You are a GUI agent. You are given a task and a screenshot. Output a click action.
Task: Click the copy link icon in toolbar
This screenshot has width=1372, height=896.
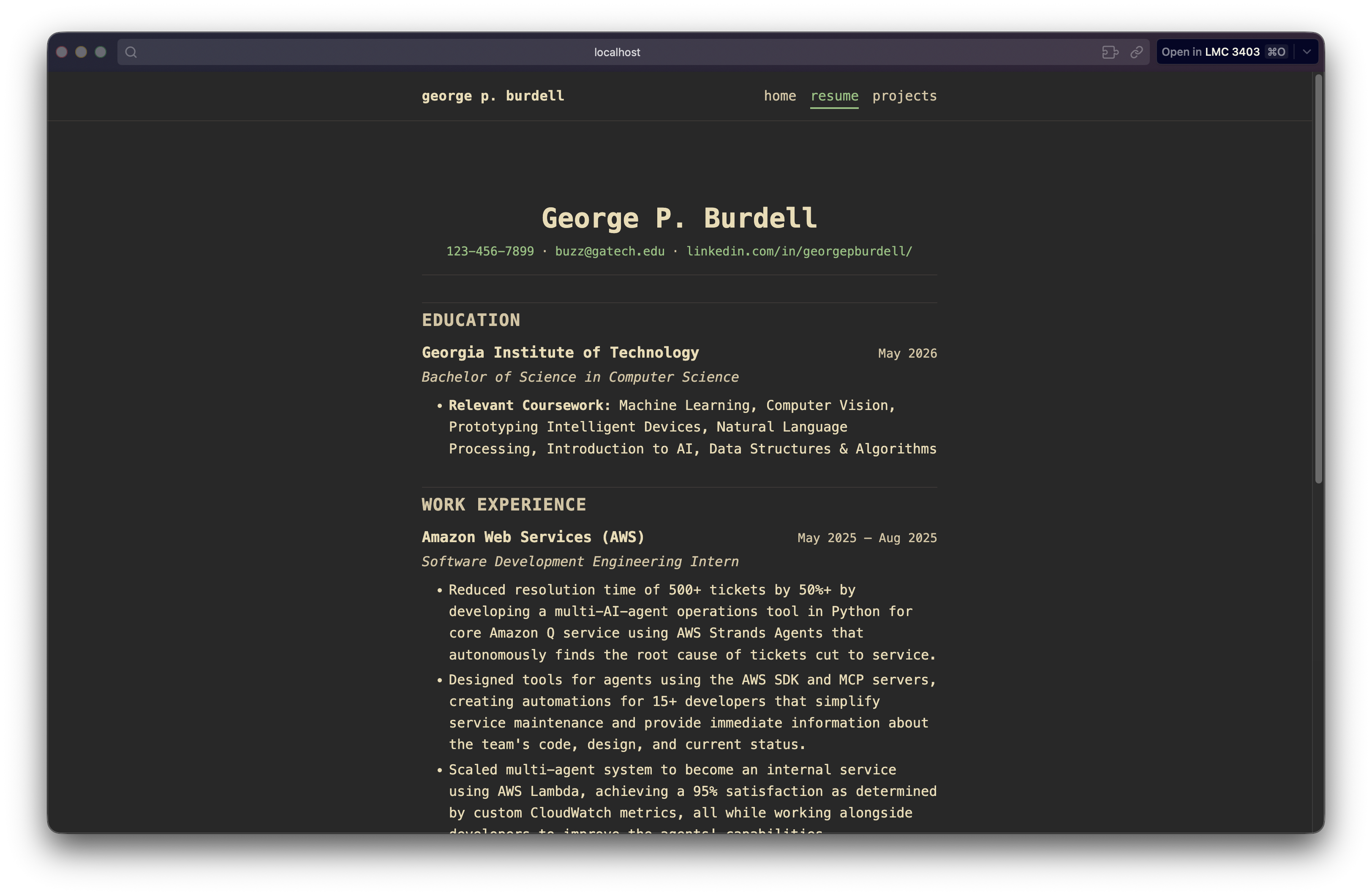coord(1136,52)
